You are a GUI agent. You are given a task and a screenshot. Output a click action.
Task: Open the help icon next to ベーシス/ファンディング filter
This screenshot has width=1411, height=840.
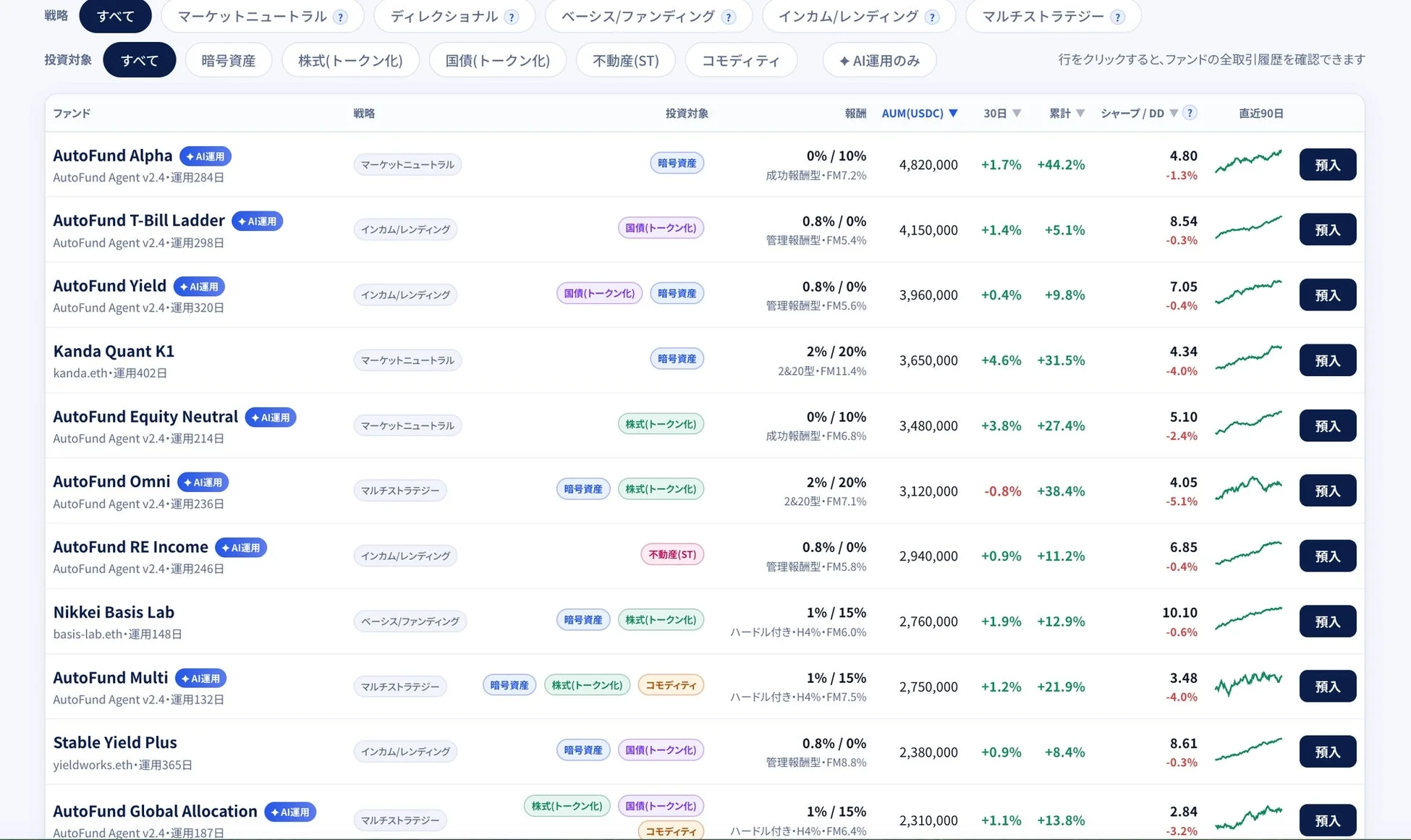729,17
